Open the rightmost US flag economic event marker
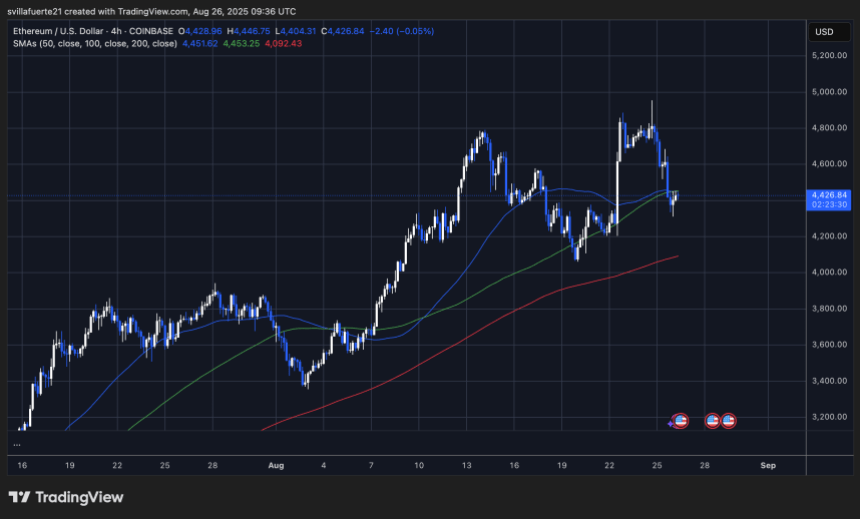The height and width of the screenshot is (519, 860). pos(729,421)
